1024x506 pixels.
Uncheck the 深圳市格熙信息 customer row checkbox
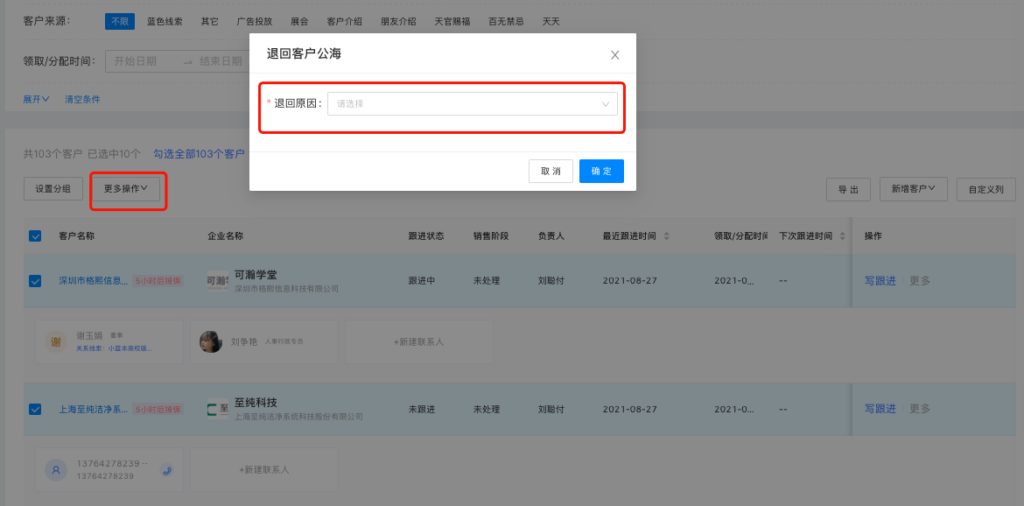(35, 281)
